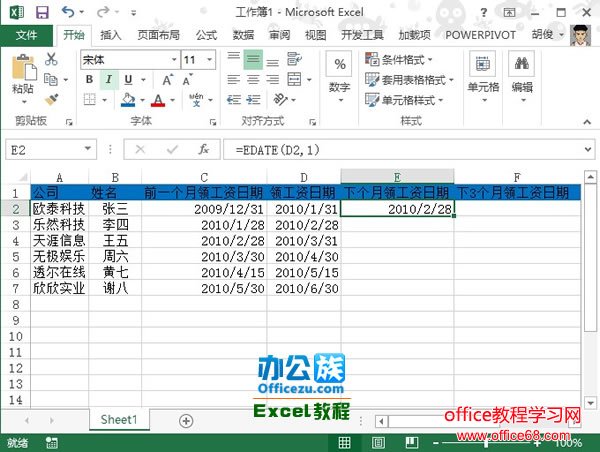Add a new sheet with plus button
Viewport: 600px width, 452px height.
tap(186, 421)
